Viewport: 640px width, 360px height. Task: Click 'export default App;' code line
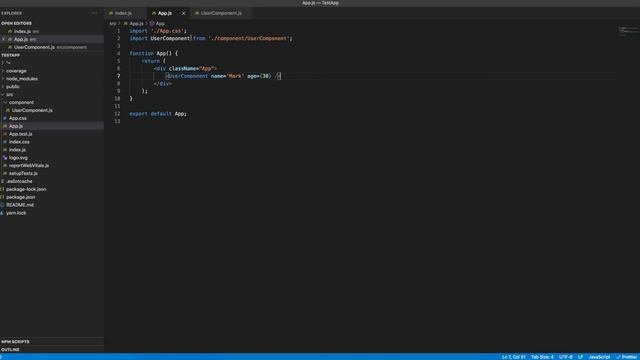click(158, 114)
